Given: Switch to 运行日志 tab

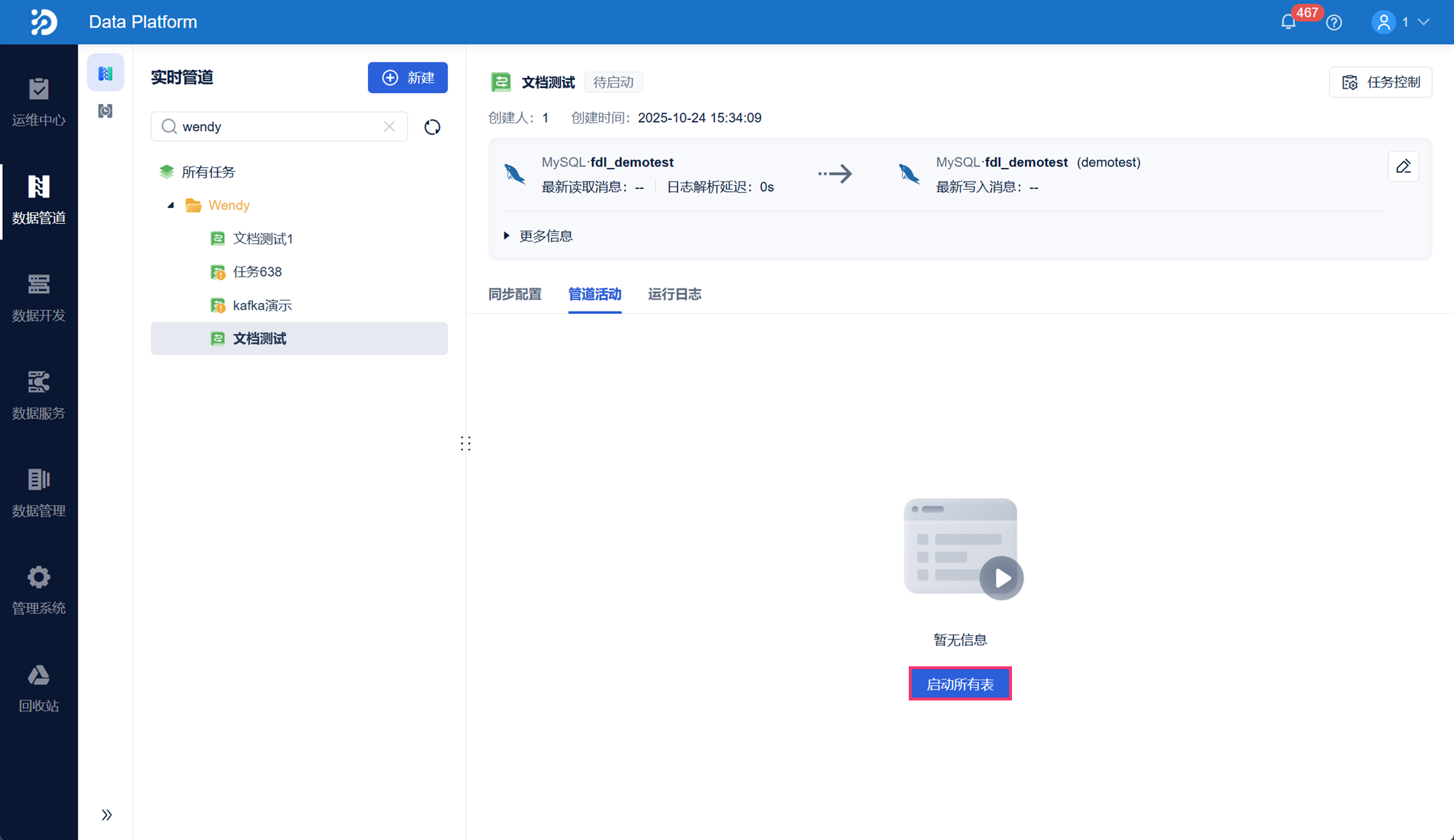Looking at the screenshot, I should click(x=675, y=294).
